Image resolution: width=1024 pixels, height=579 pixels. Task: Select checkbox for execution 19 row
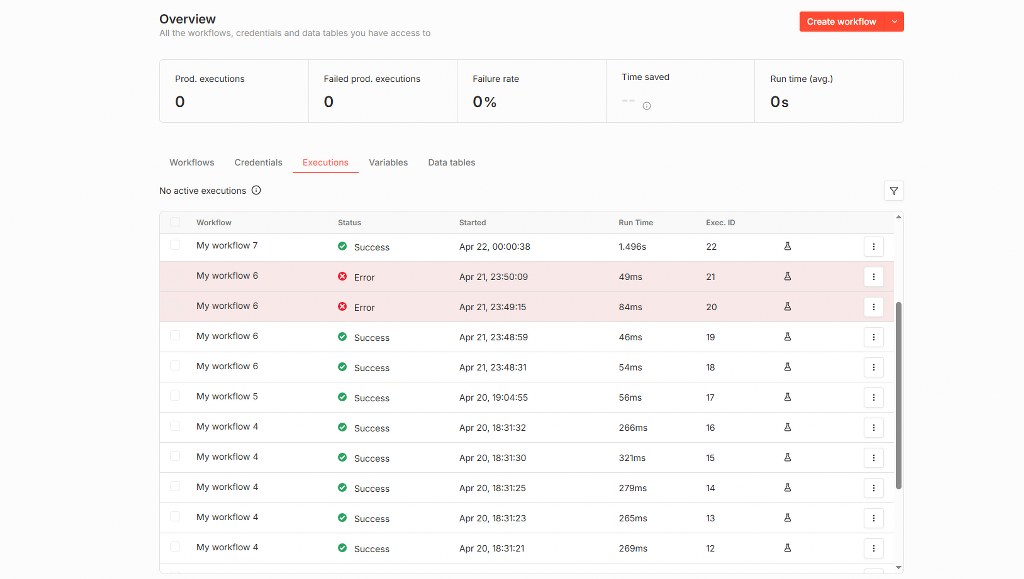tap(175, 336)
